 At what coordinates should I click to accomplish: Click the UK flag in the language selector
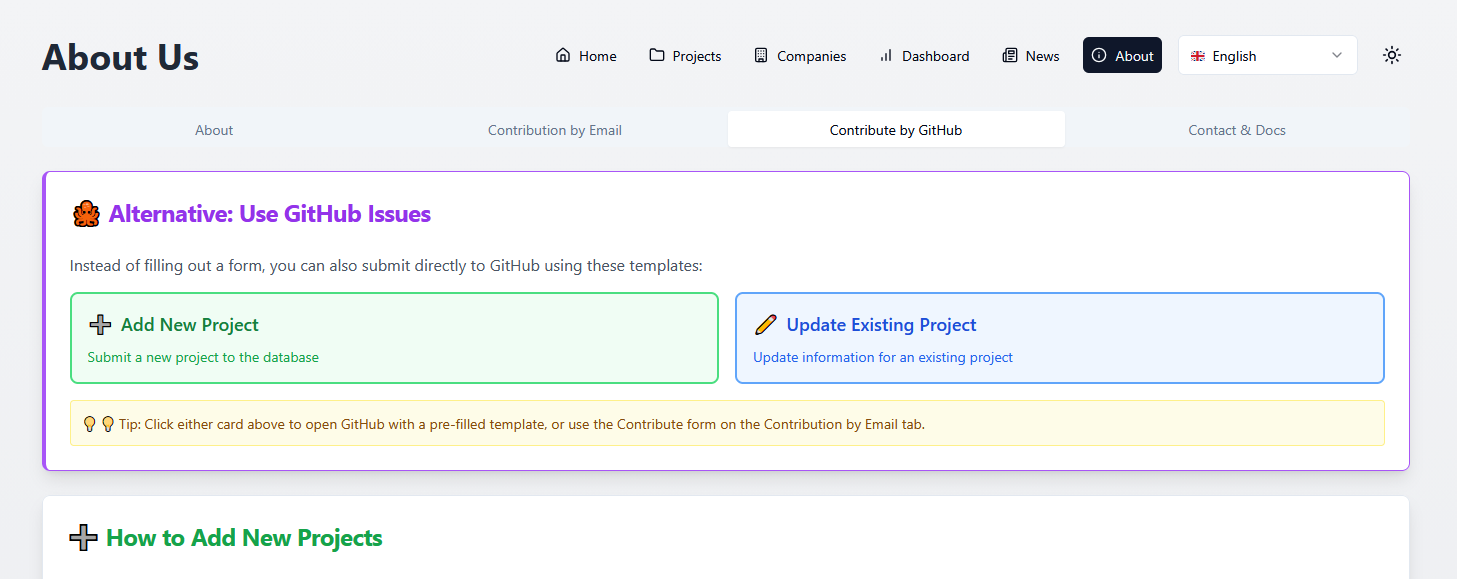pos(1198,56)
